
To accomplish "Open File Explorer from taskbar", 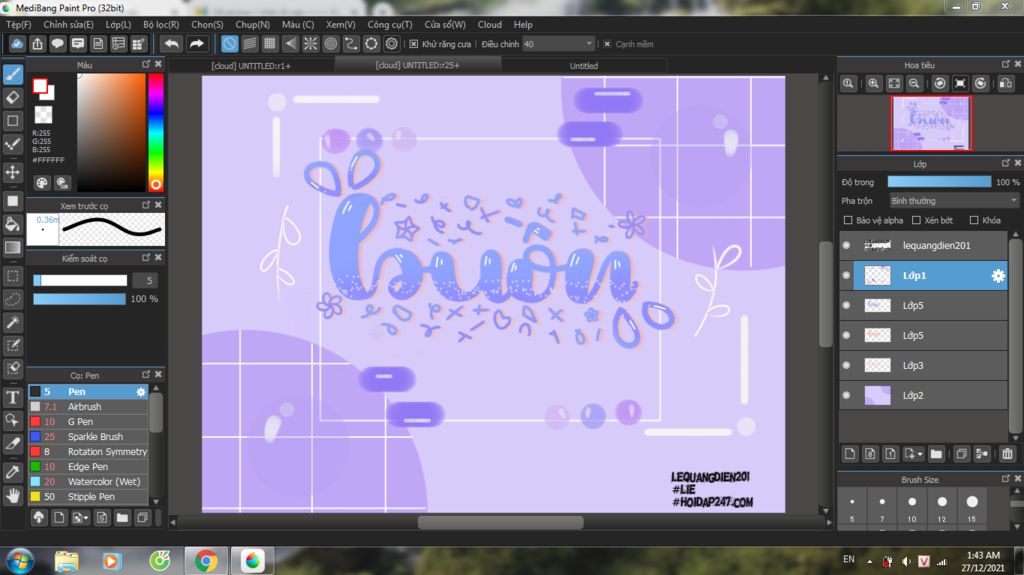I will [67, 561].
